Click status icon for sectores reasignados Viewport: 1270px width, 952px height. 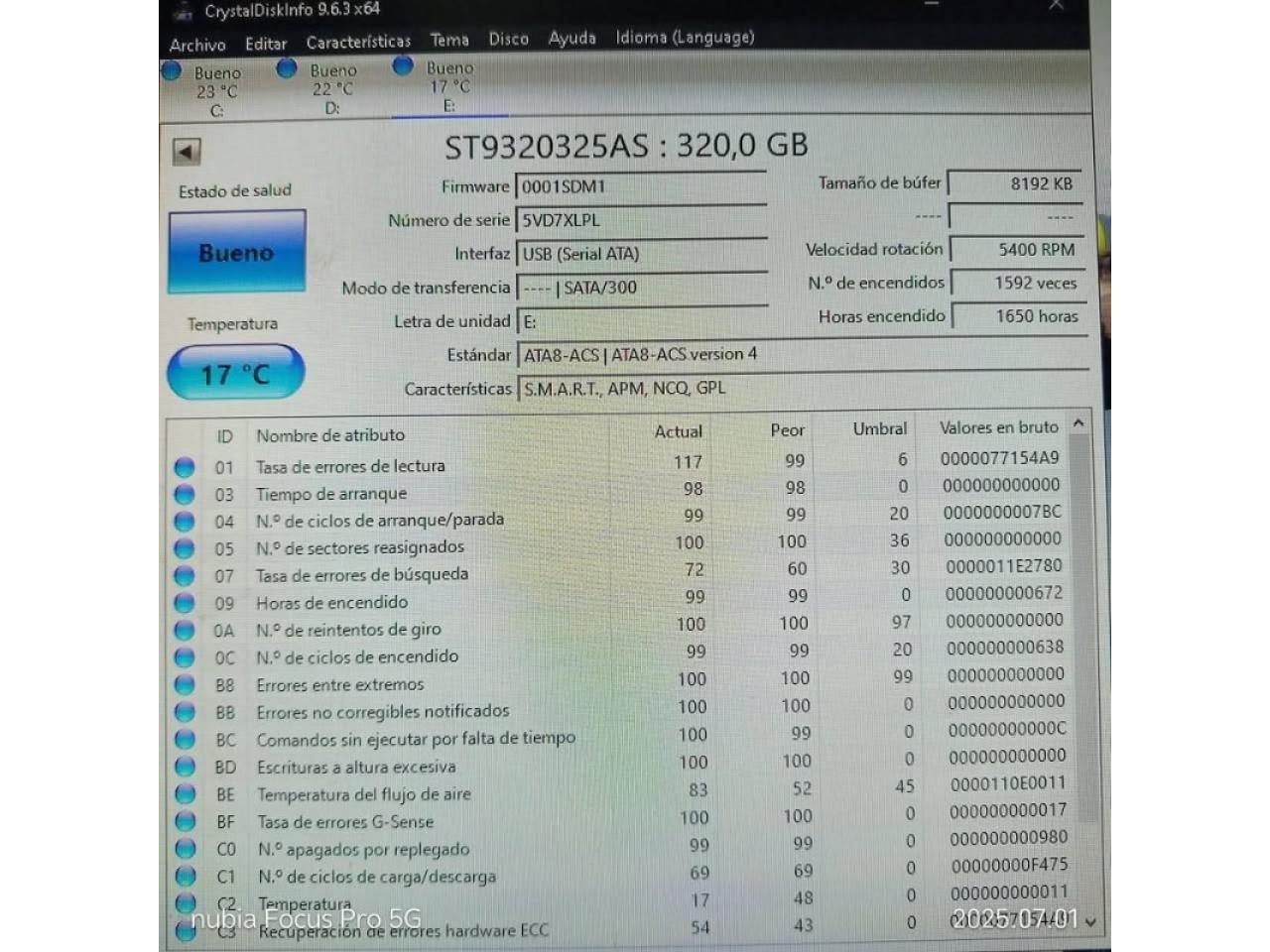pyautogui.click(x=185, y=548)
